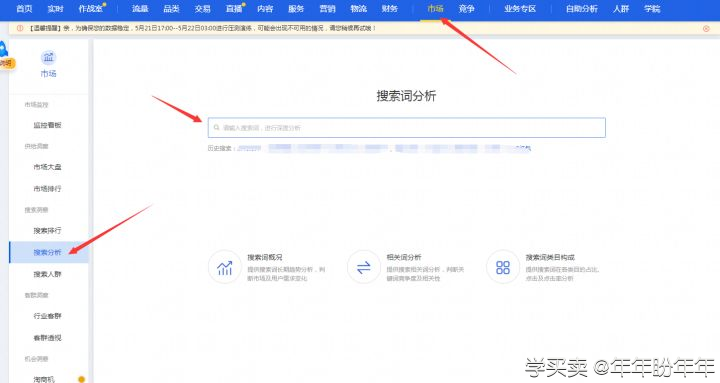Focus the 搜索词分析 search input field
The image size is (720, 383).
click(406, 128)
